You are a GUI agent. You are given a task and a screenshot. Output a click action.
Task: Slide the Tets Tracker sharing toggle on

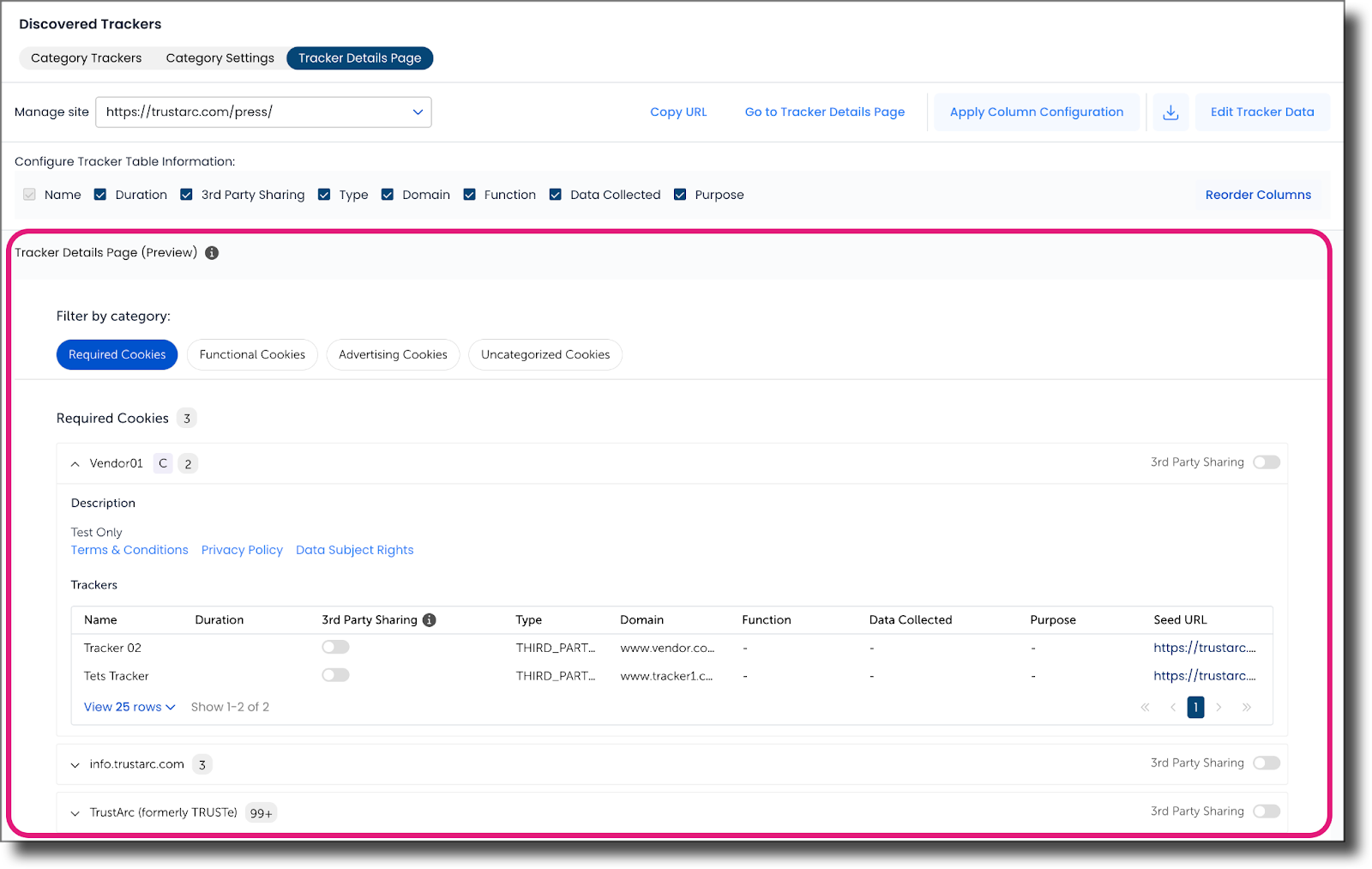[x=335, y=674]
